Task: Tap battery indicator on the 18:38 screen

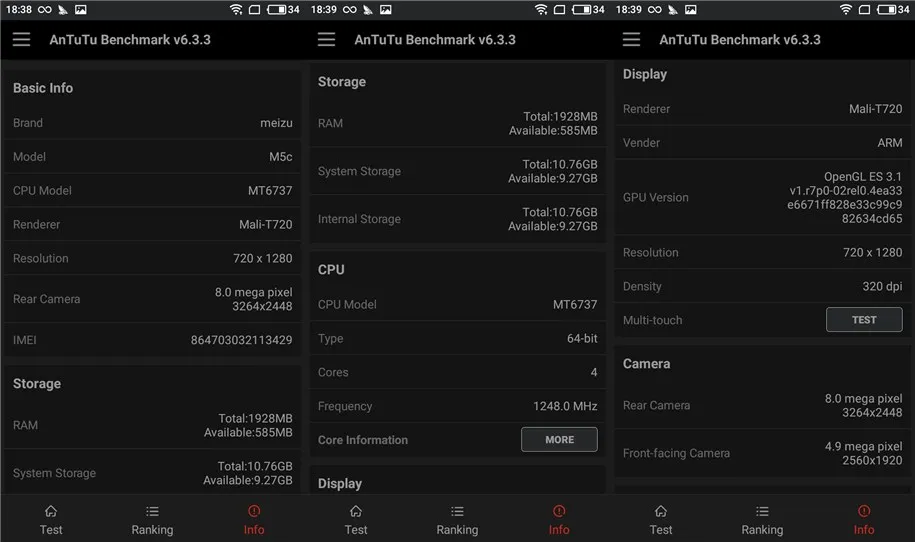Action: click(283, 9)
